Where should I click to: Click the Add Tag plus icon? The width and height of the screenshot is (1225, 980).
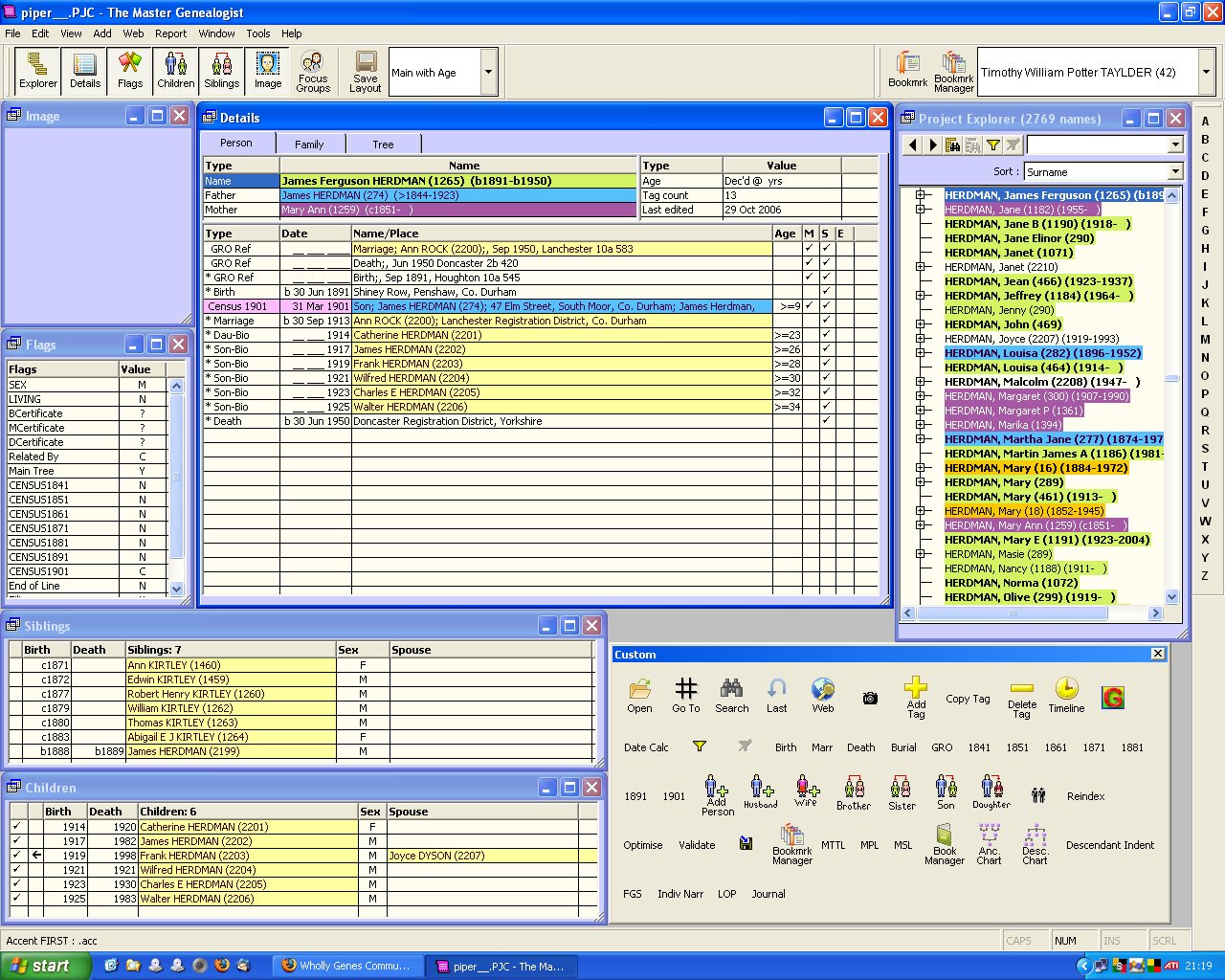[916, 698]
